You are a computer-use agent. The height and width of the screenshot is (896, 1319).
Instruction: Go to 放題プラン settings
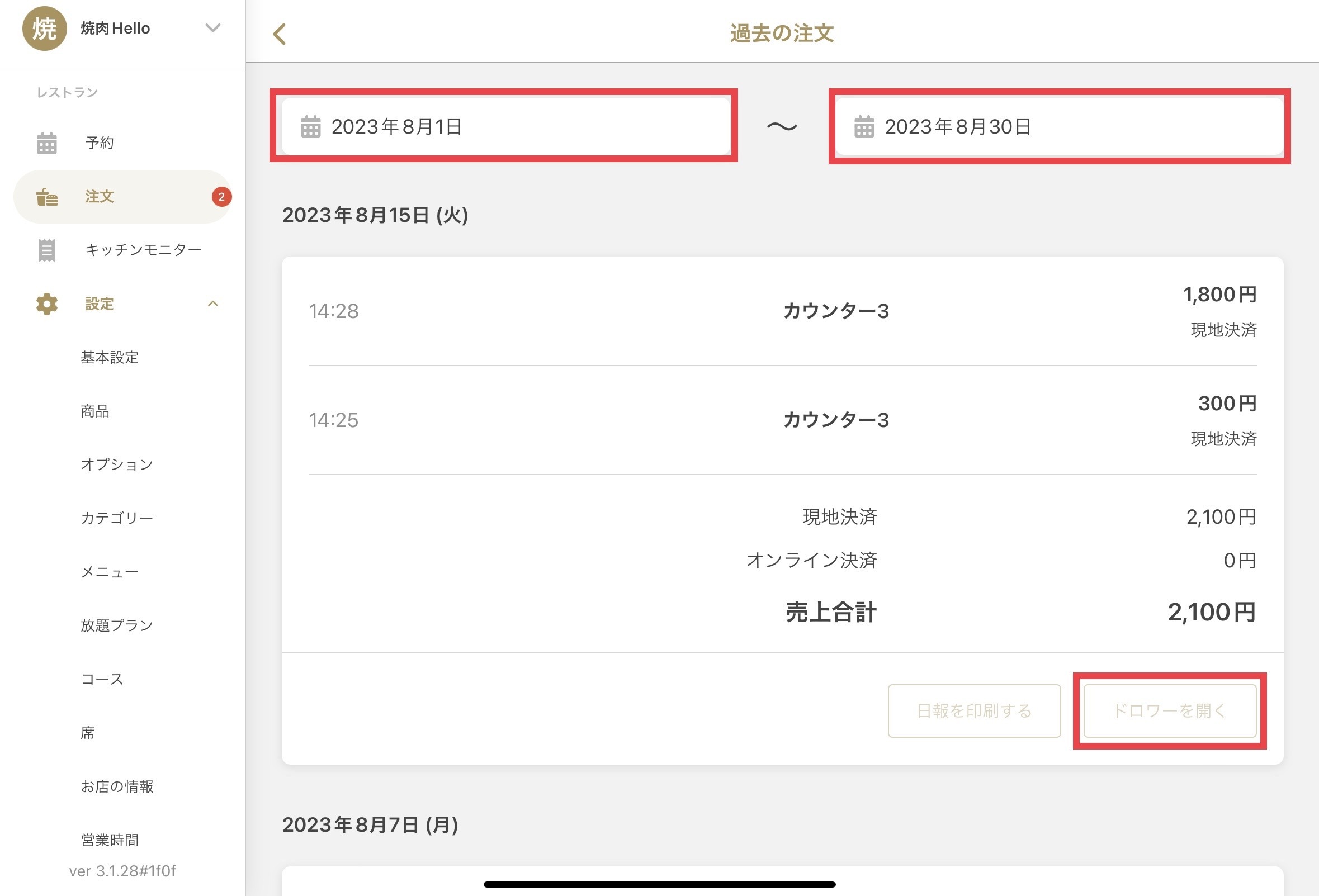tap(117, 625)
